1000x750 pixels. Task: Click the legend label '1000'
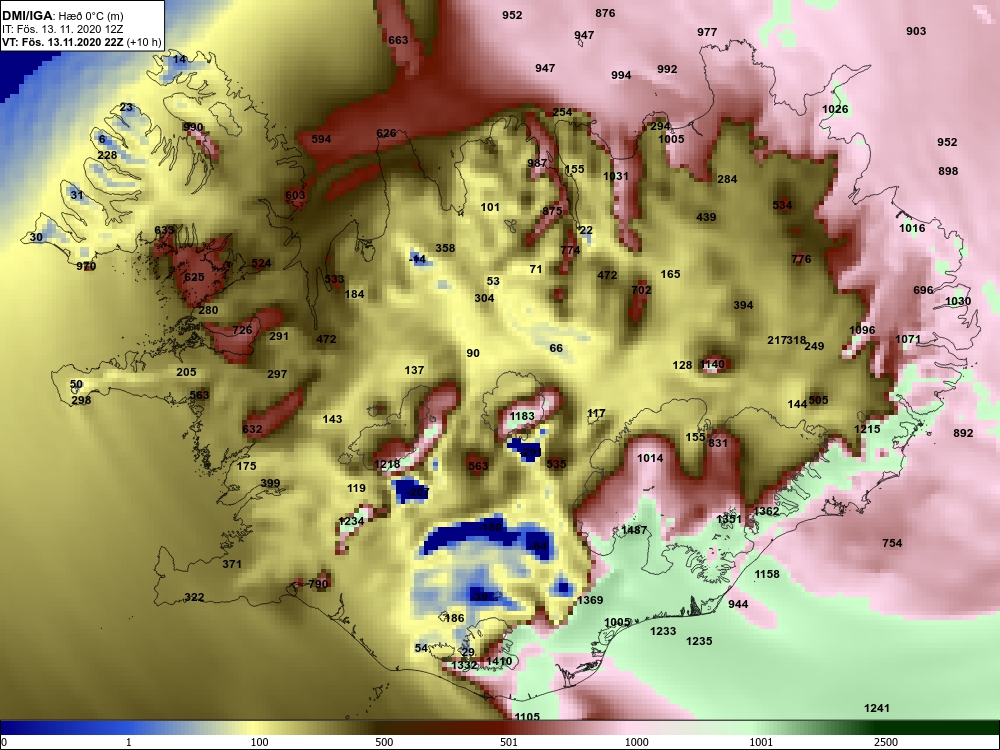pos(636,742)
